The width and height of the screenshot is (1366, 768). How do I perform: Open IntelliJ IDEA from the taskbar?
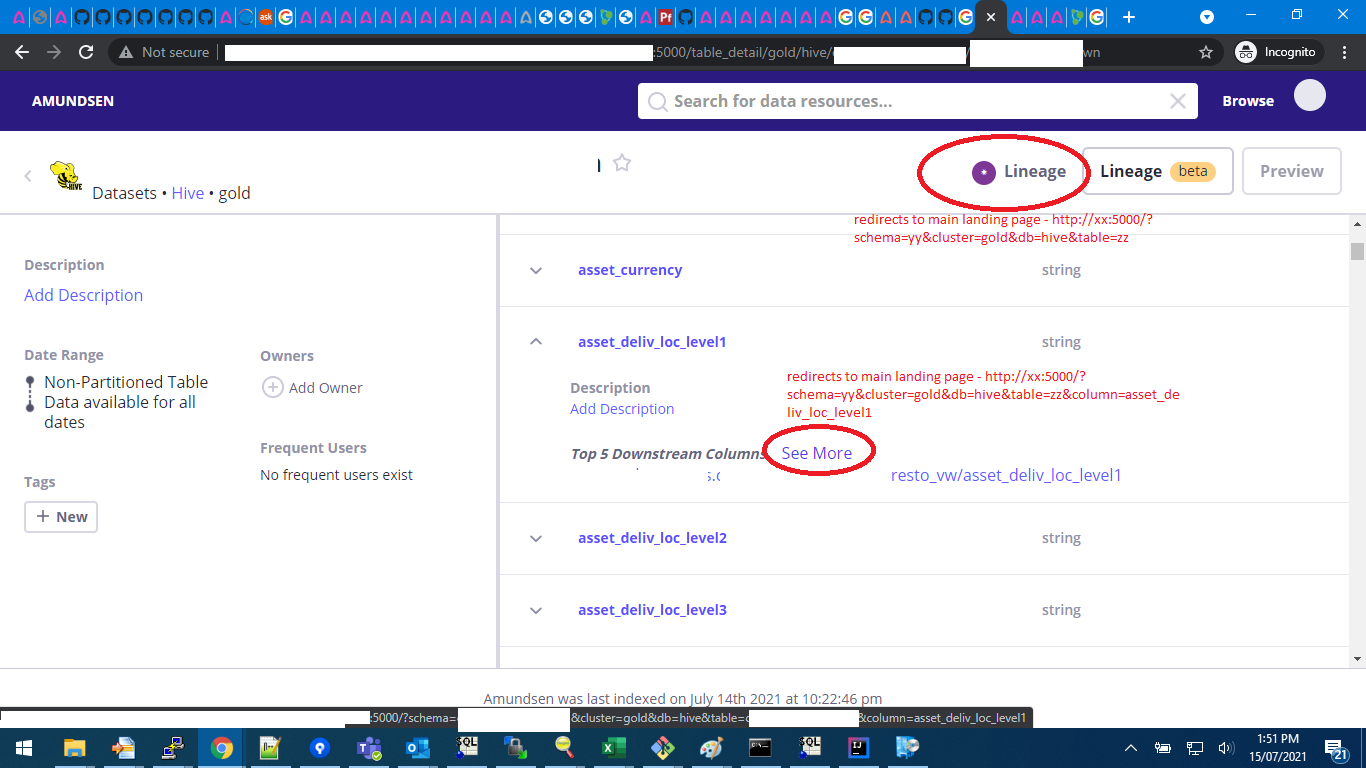tap(857, 748)
